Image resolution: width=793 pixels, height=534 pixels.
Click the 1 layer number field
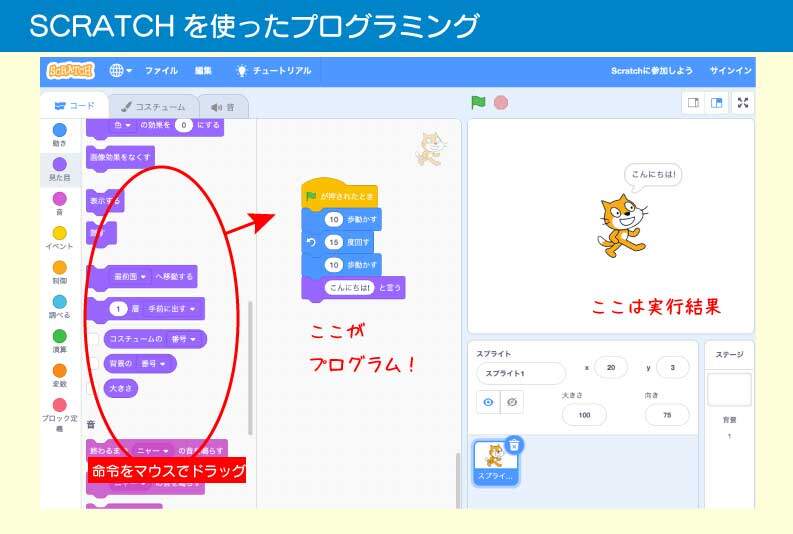(118, 308)
